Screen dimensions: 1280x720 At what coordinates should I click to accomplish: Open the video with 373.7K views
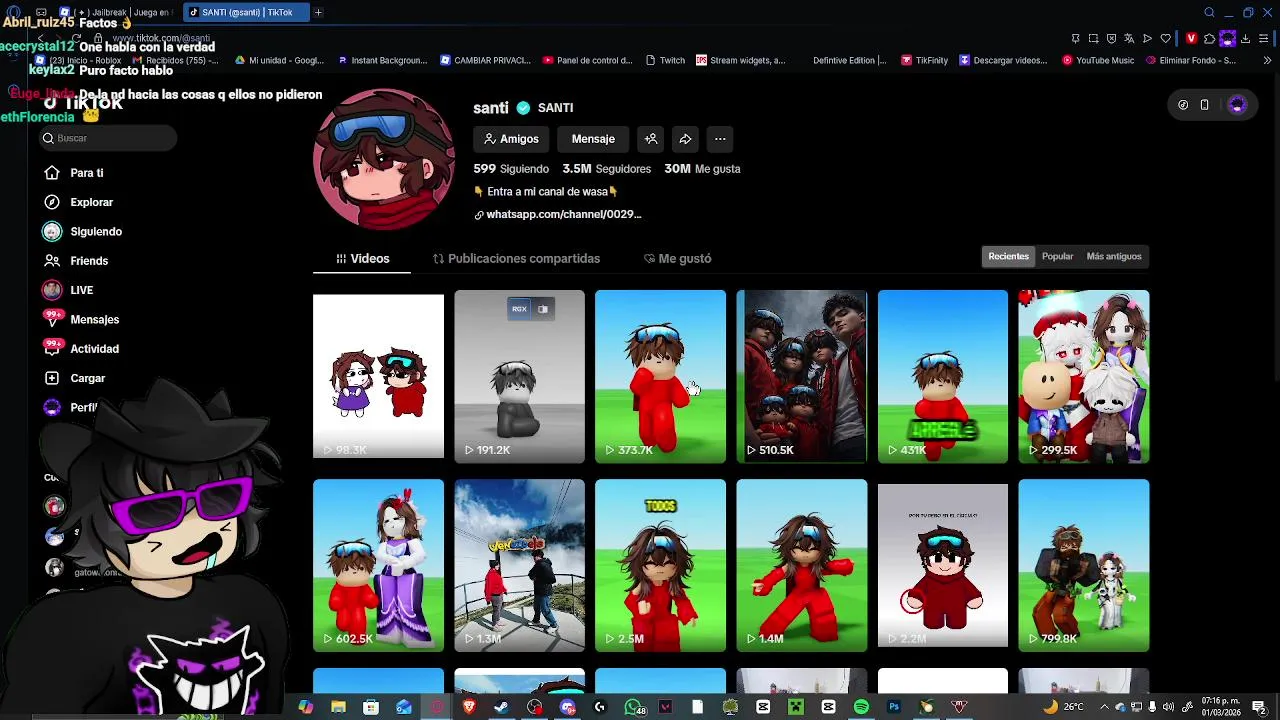pyautogui.click(x=660, y=377)
